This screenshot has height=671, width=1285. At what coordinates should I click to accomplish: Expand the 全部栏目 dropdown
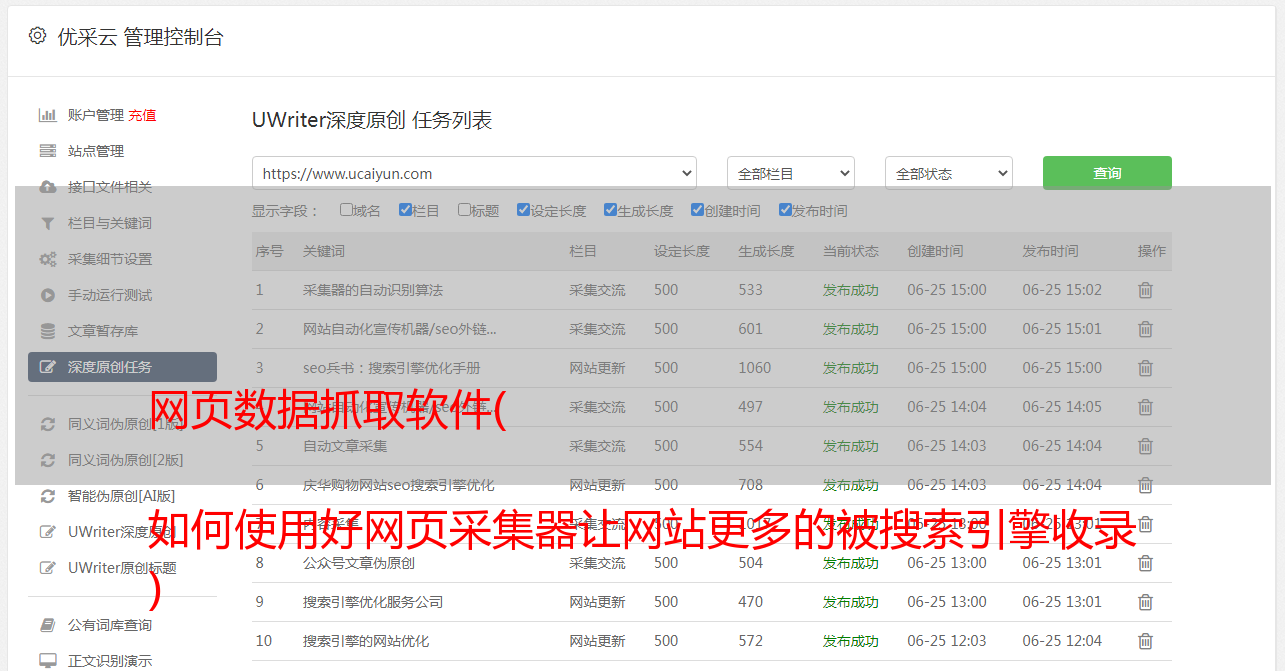point(790,173)
